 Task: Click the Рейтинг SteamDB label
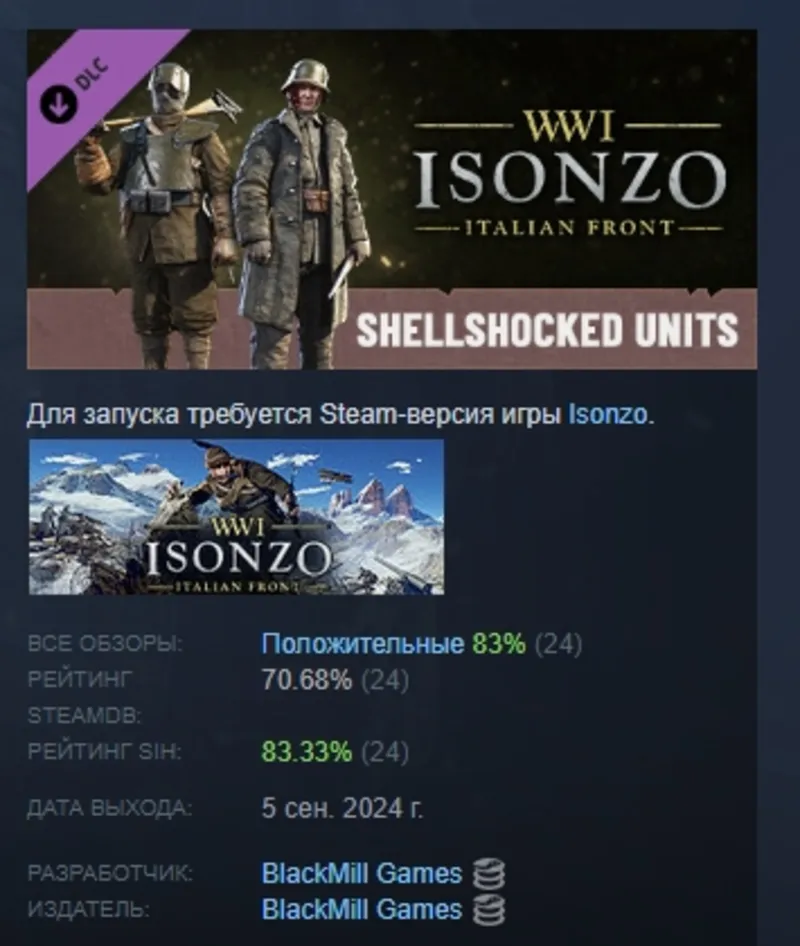pos(84,697)
